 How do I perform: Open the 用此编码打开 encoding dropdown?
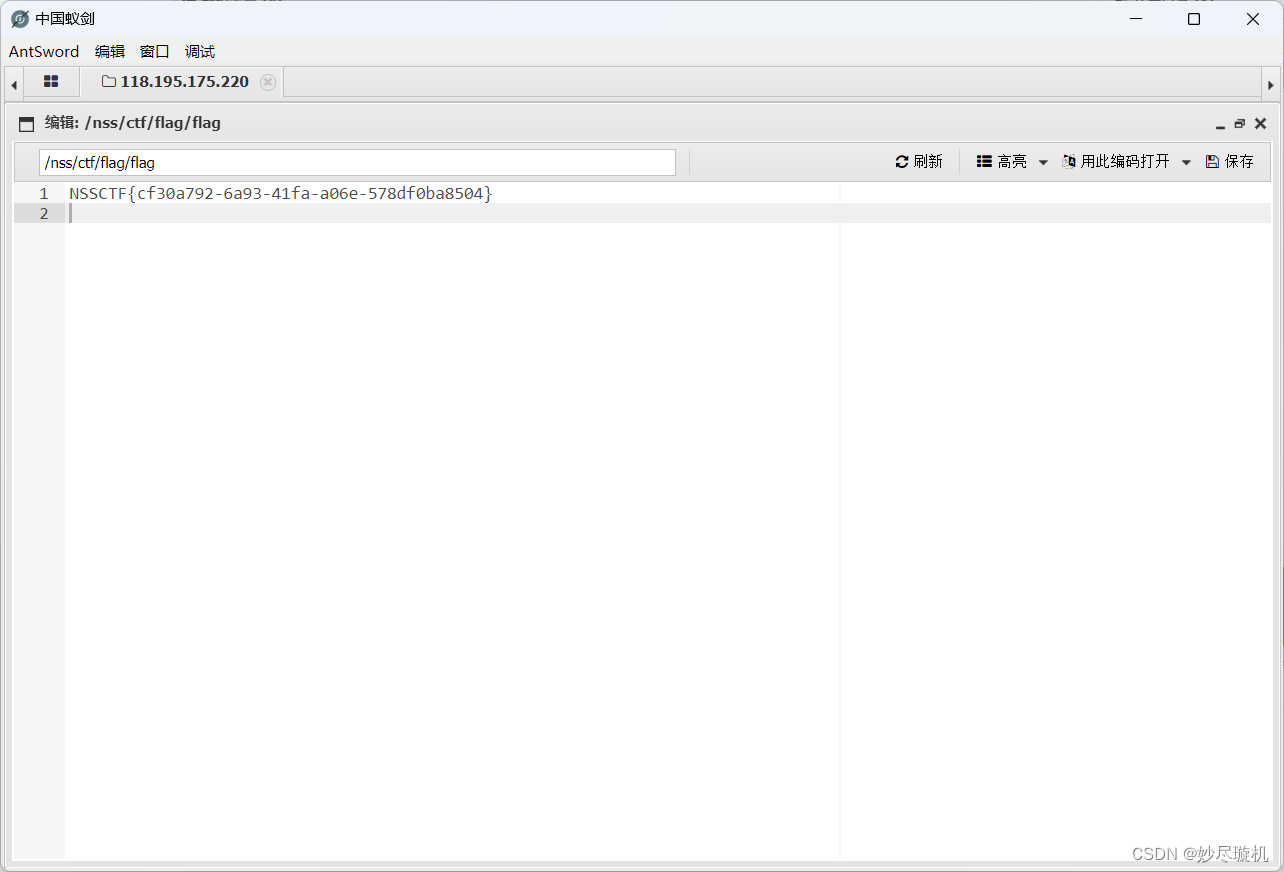[x=1126, y=161]
